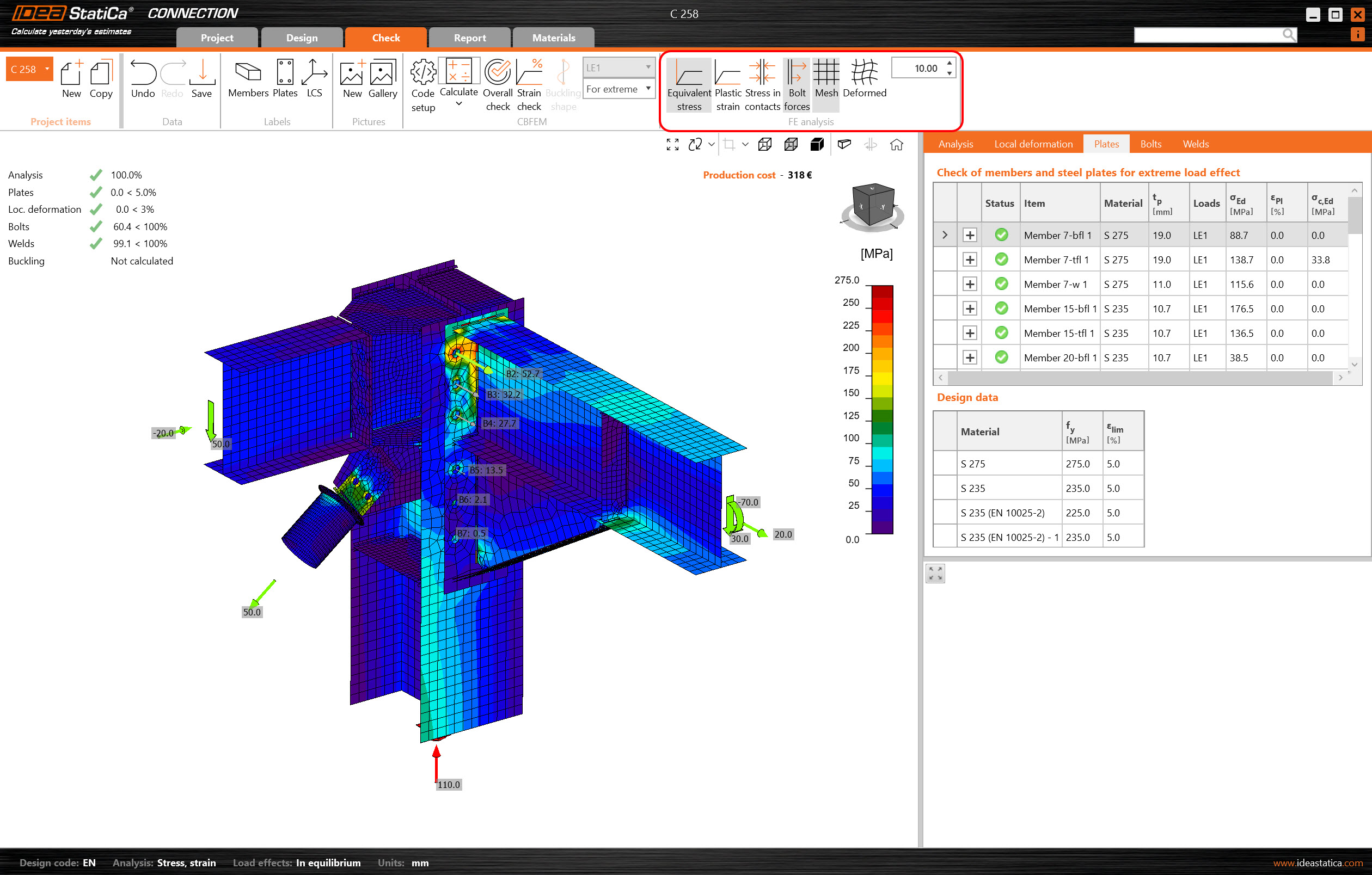Open the ideastatica.com link

point(1318,862)
